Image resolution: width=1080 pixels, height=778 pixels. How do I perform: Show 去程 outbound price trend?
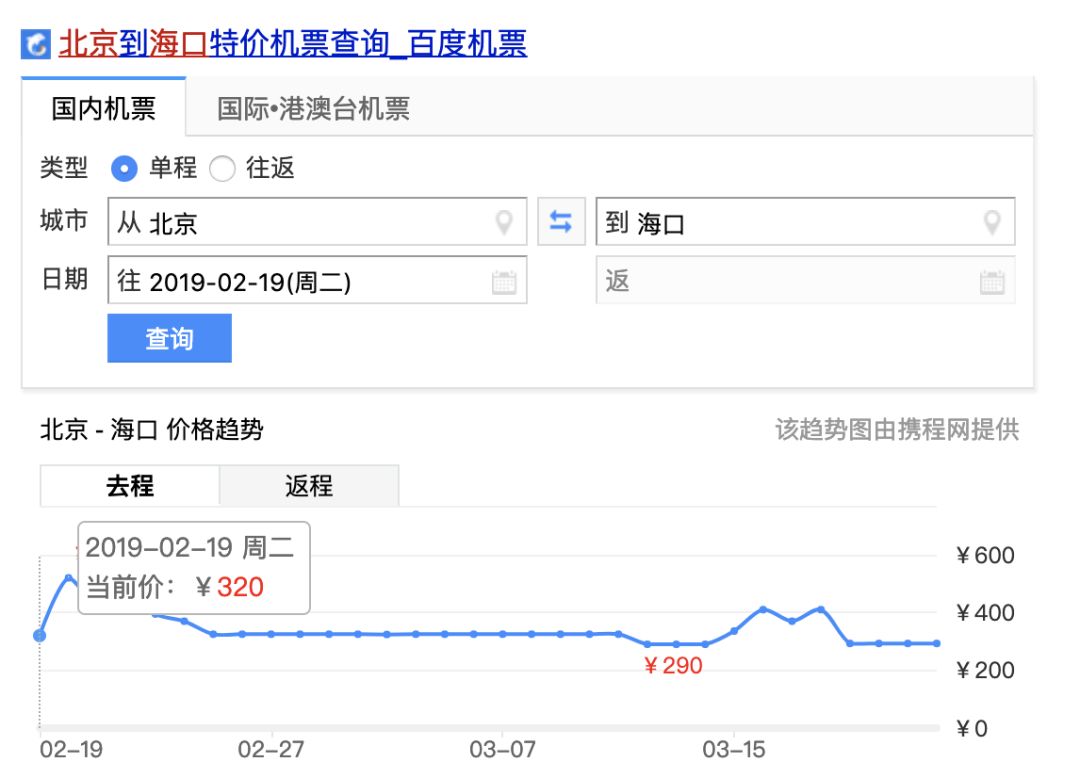pos(130,486)
